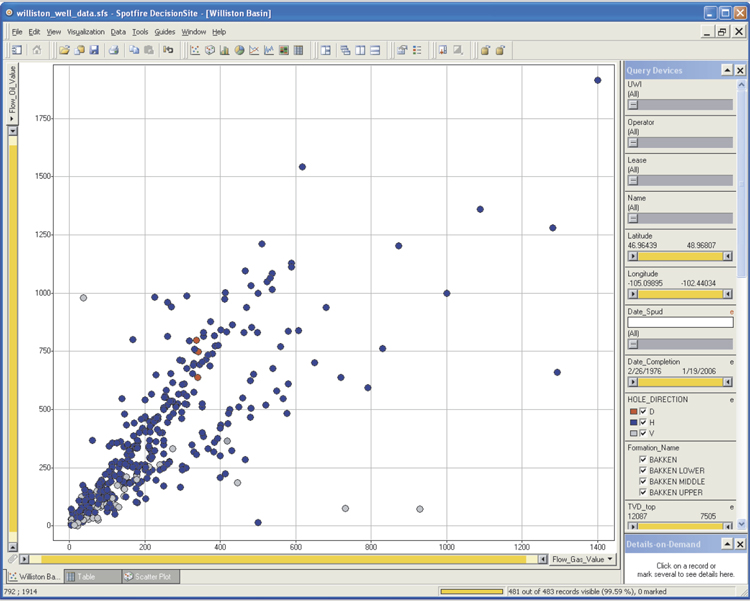Image resolution: width=750 pixels, height=601 pixels.
Task: Close the Query Devices panel
Action: 740,70
